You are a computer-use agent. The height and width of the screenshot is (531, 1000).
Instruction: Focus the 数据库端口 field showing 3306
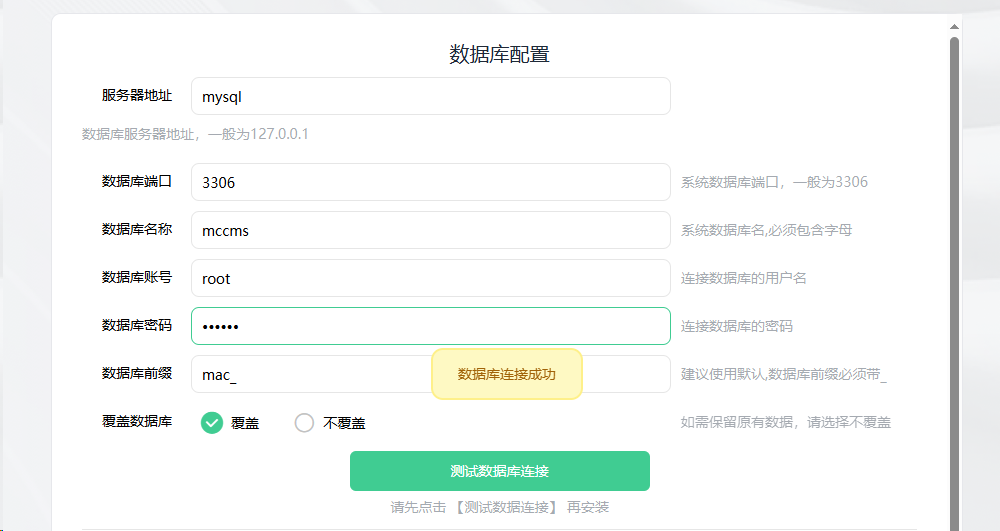coord(430,182)
